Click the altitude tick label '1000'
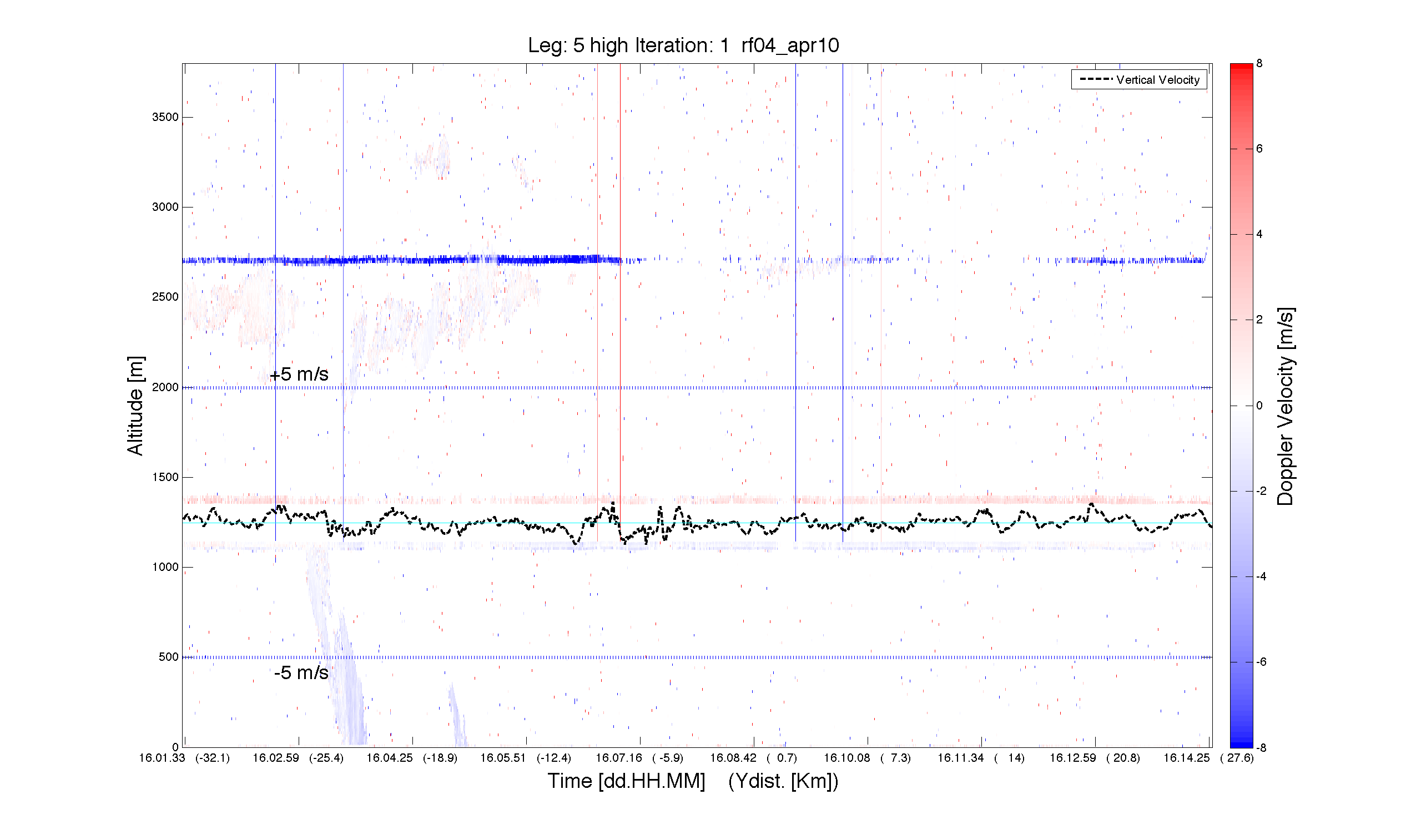The height and width of the screenshot is (840, 1406). click(x=165, y=567)
